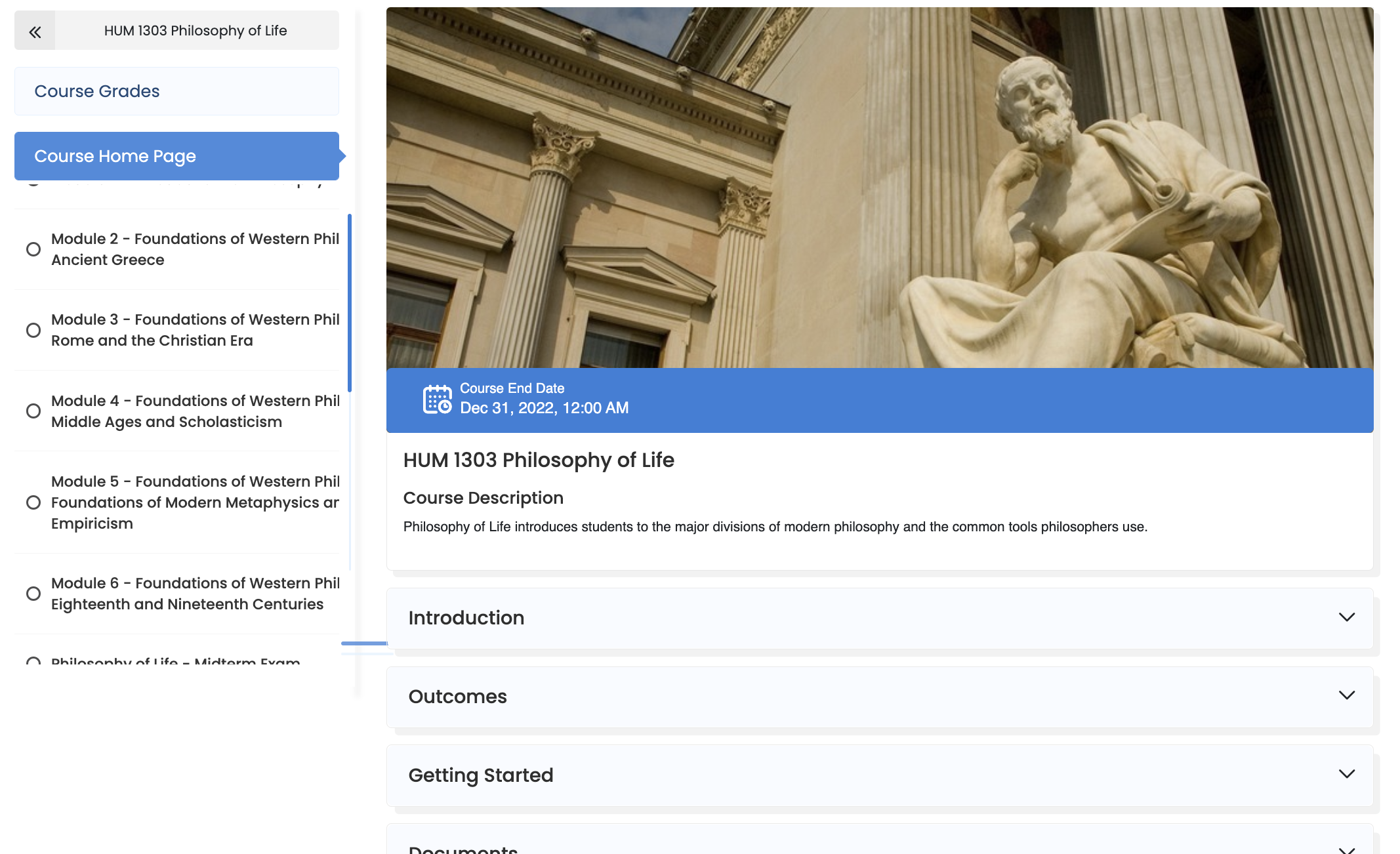This screenshot has height=854, width=1400.
Task: Click the HUM 1303 Philosophy of Life page title
Action: click(x=538, y=460)
